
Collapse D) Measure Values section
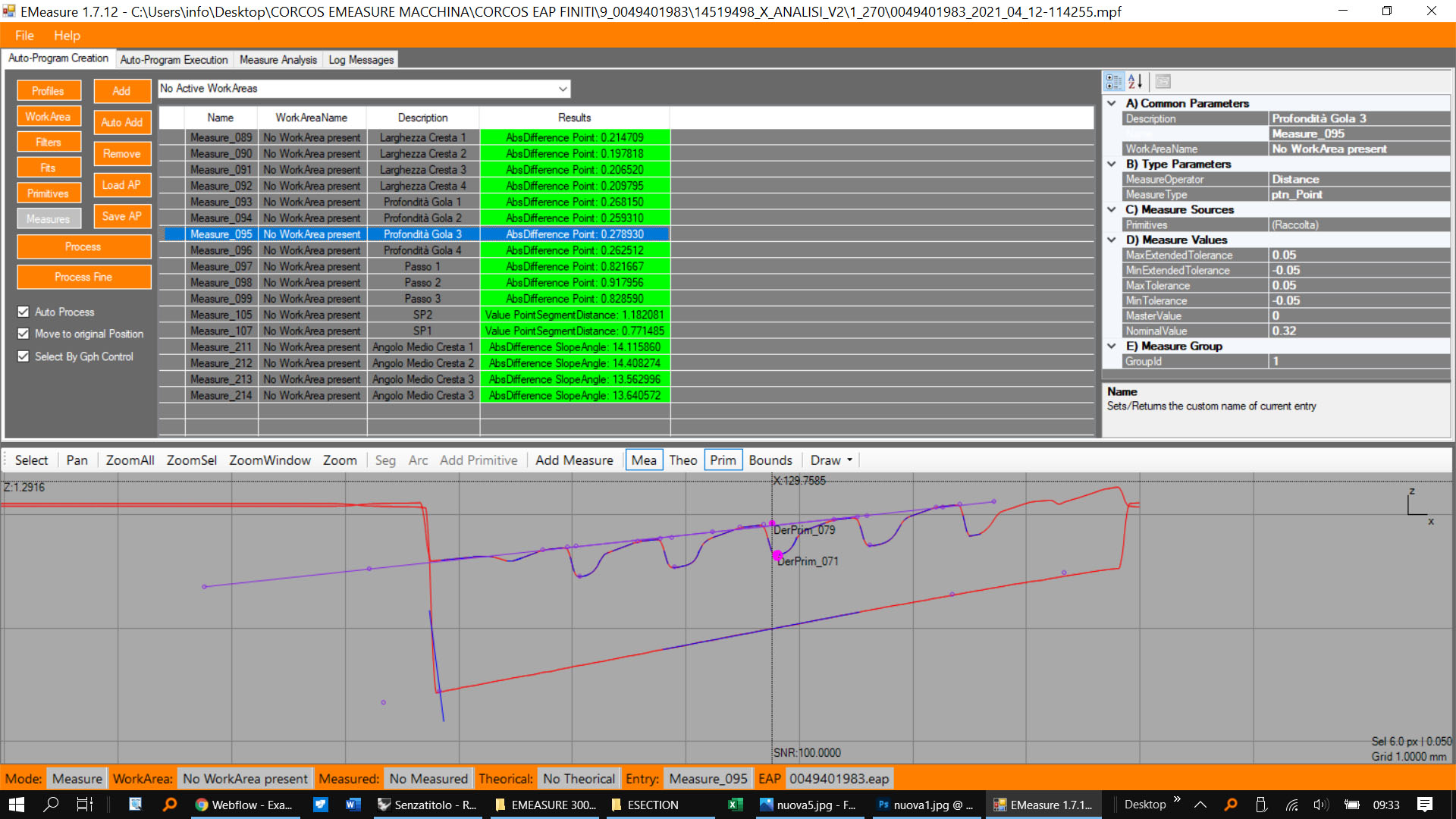(x=1112, y=240)
